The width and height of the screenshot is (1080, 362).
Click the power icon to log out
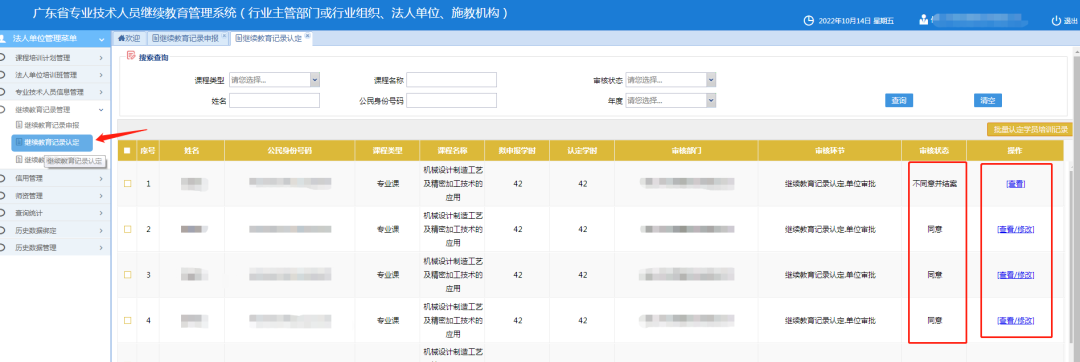[1056, 21]
